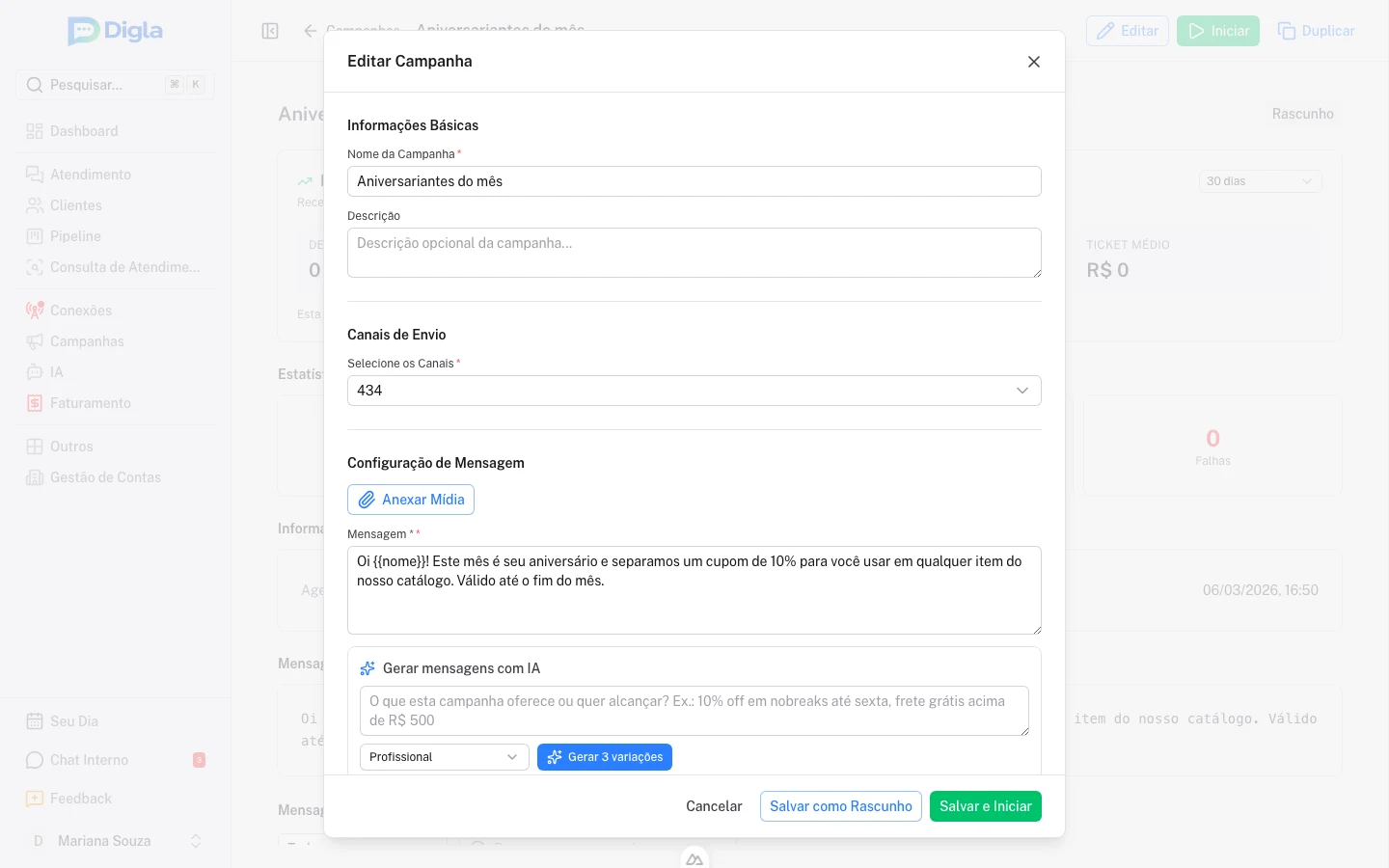Click the Editar button in header
Viewport: 1389px width, 868px height.
click(1128, 31)
